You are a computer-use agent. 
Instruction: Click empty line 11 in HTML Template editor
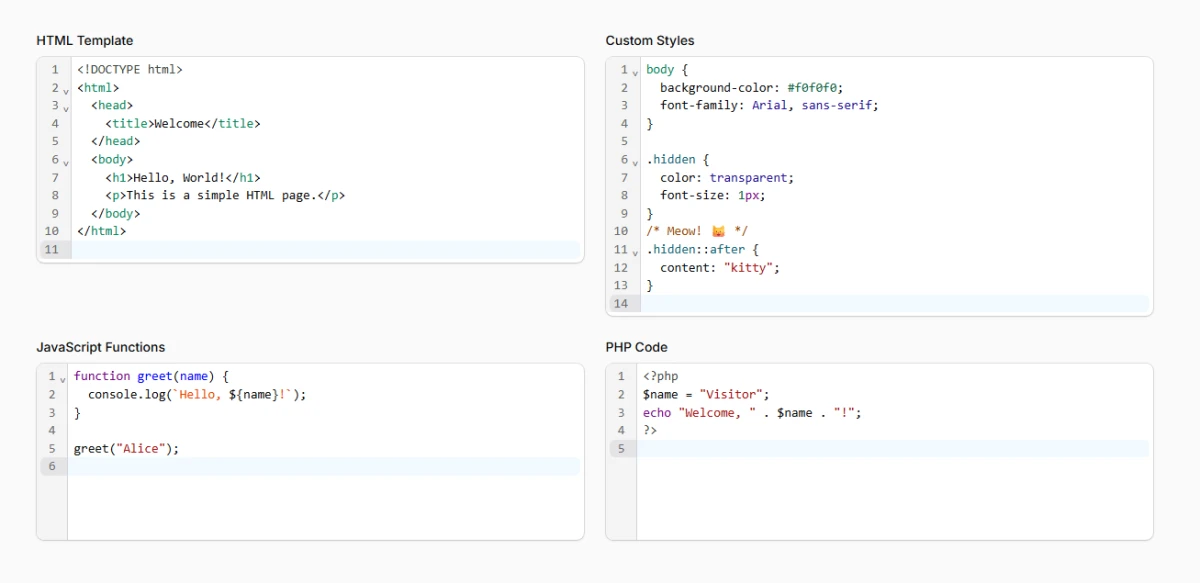[x=325, y=249]
